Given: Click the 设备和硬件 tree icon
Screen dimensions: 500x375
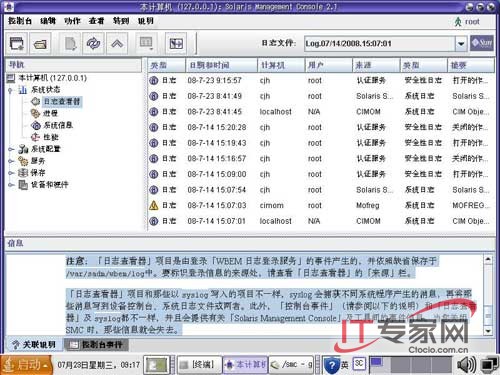Looking at the screenshot, I should coord(23,185).
